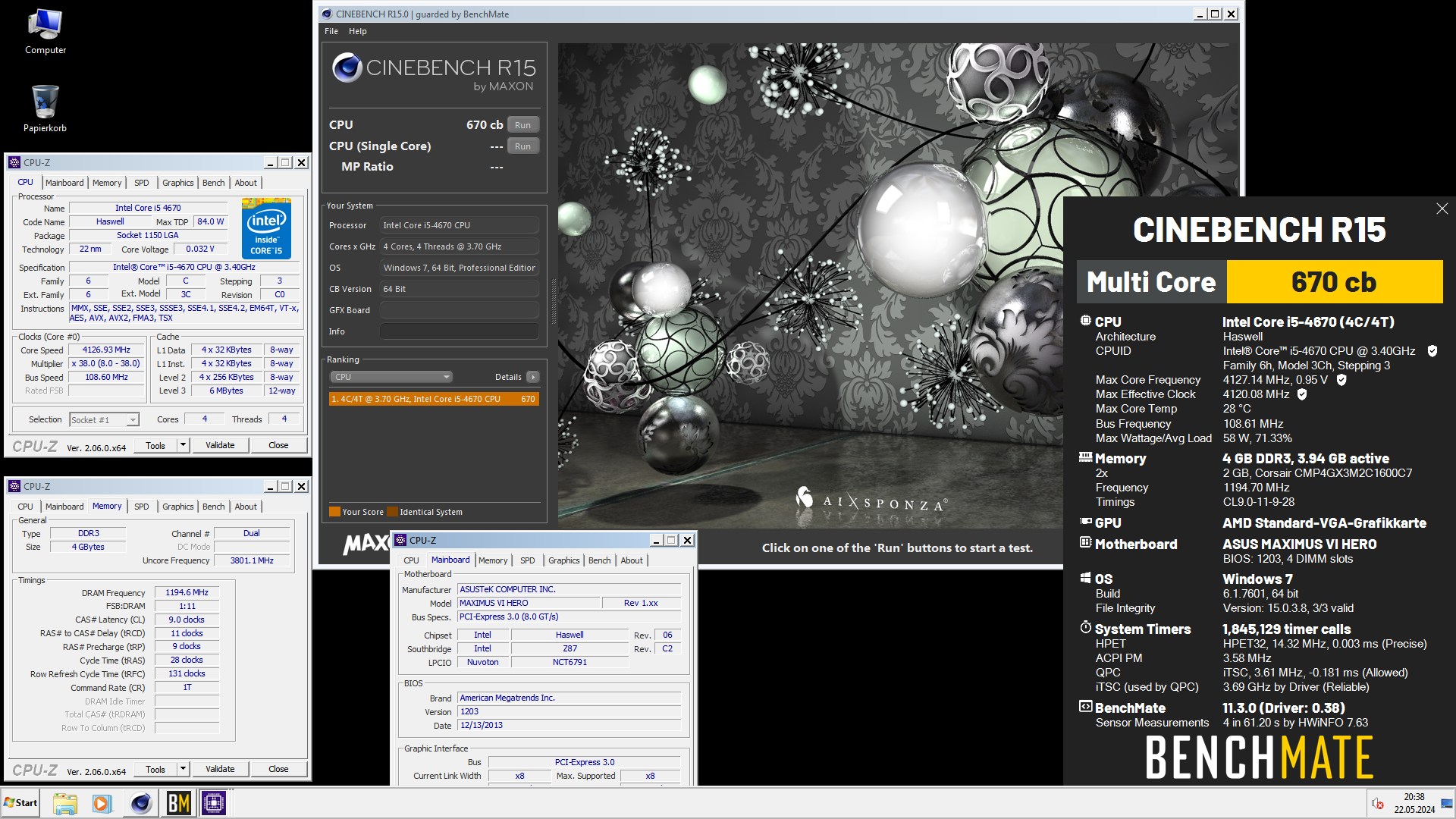Screen dimensions: 1456x819
Task: Click Close button in top CPU-Z window
Action: (278, 445)
